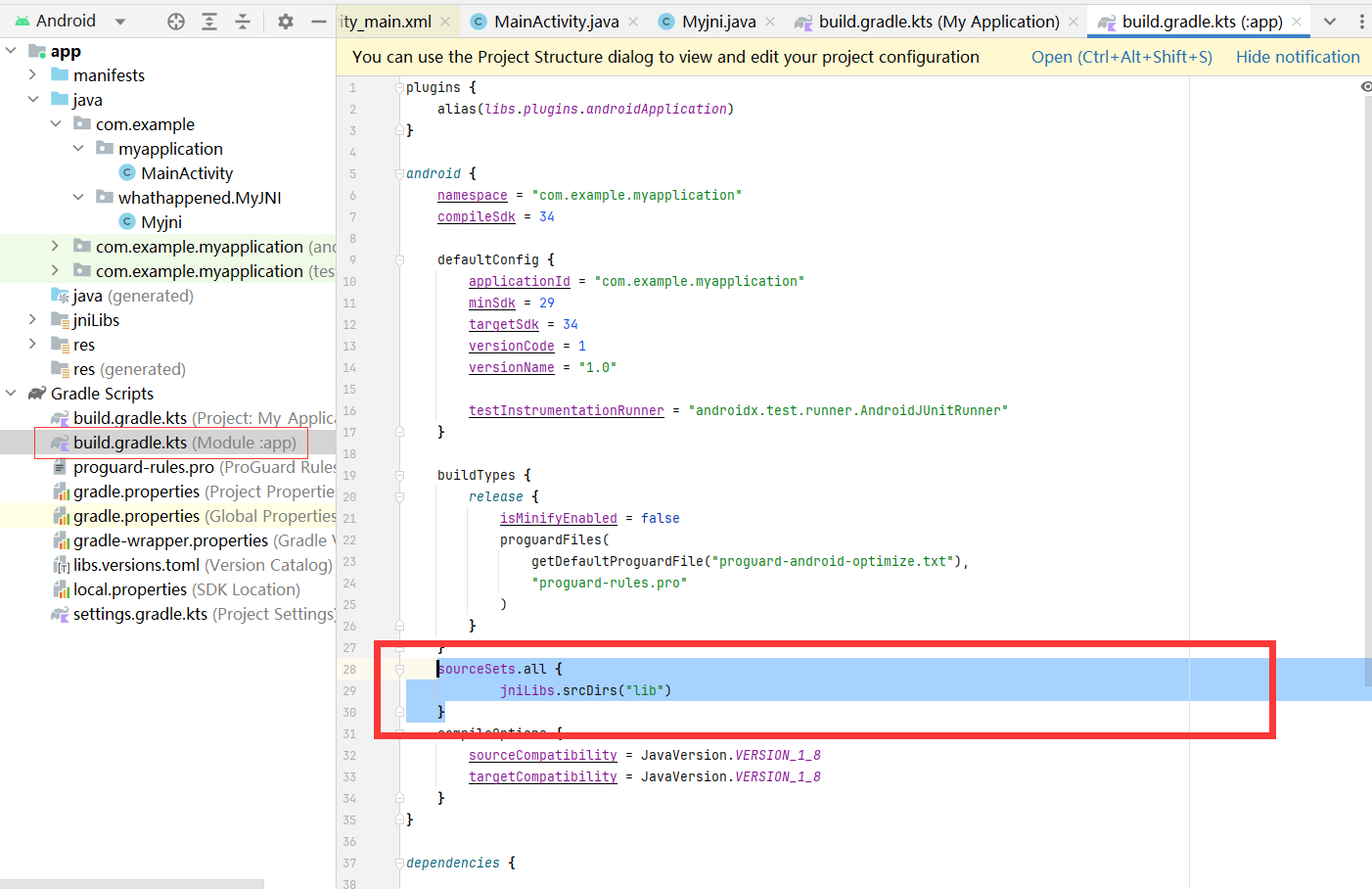Image resolution: width=1372 pixels, height=889 pixels.
Task: Hide the project panel with minus icon
Action: [x=319, y=22]
